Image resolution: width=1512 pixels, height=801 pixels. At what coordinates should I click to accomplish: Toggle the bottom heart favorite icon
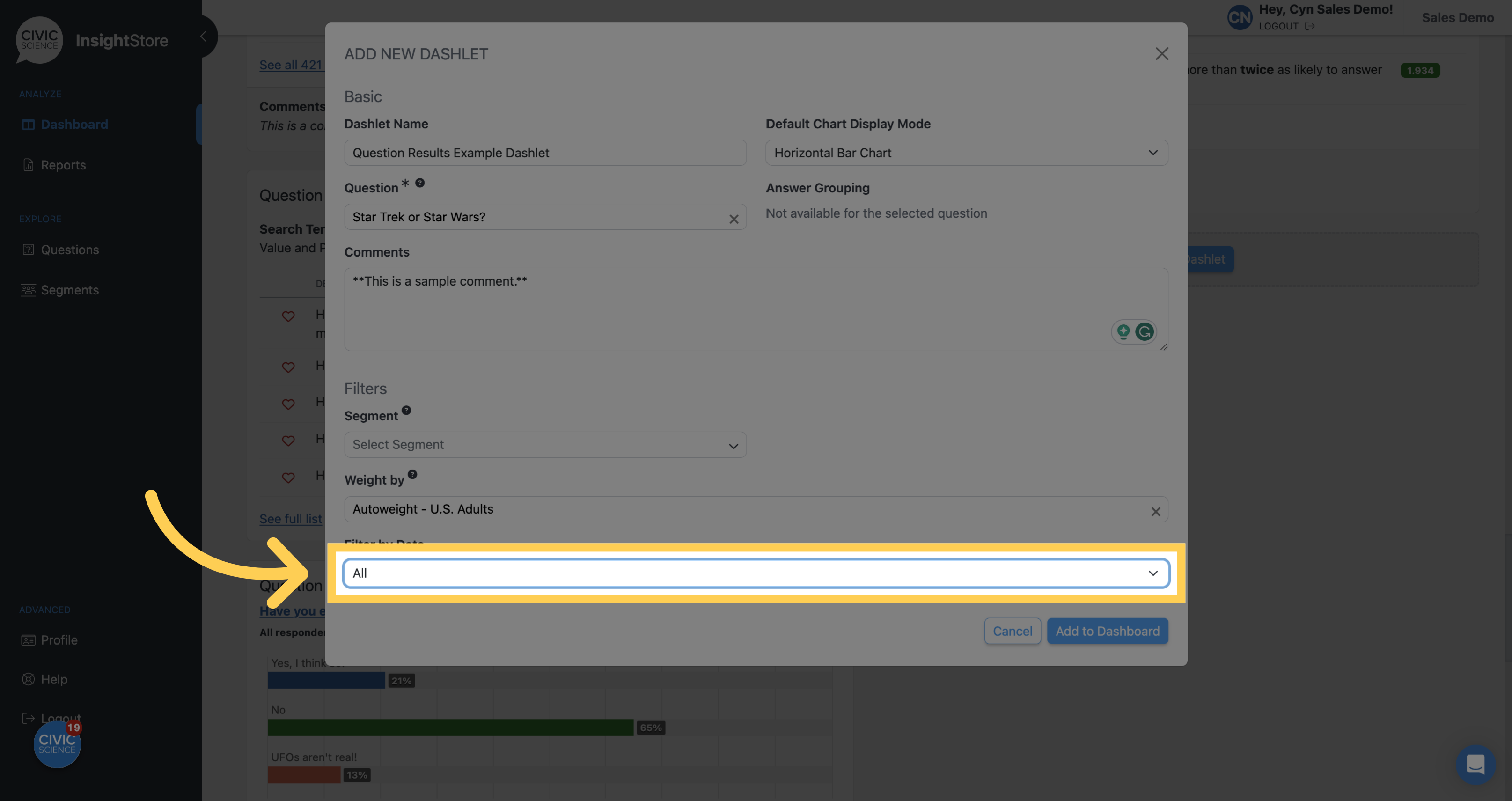288,477
